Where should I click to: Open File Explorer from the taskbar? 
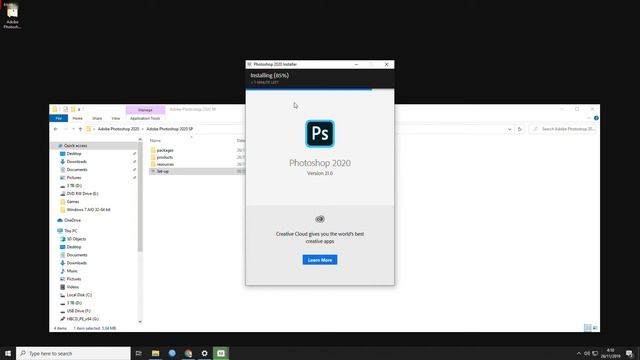click(x=156, y=353)
